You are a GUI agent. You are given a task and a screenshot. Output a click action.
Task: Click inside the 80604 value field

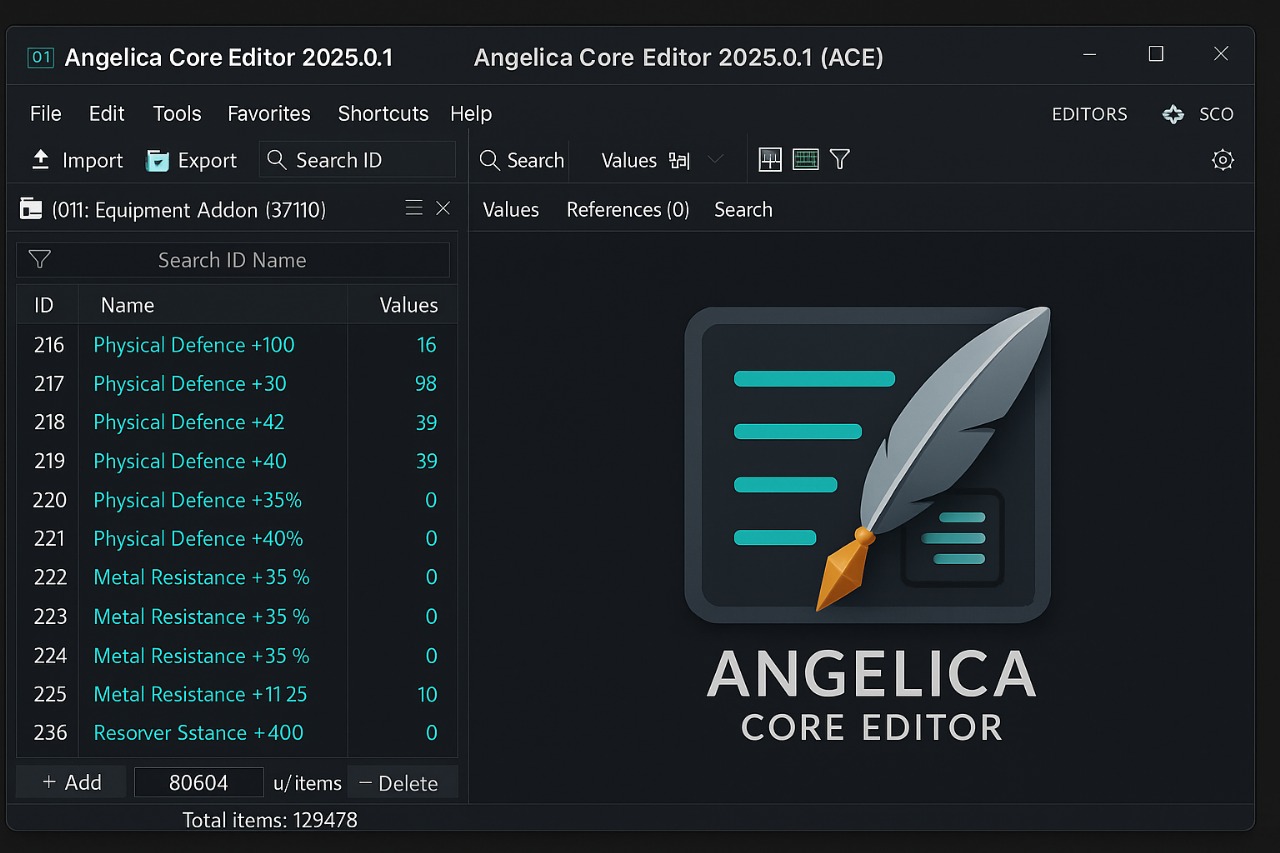198,781
